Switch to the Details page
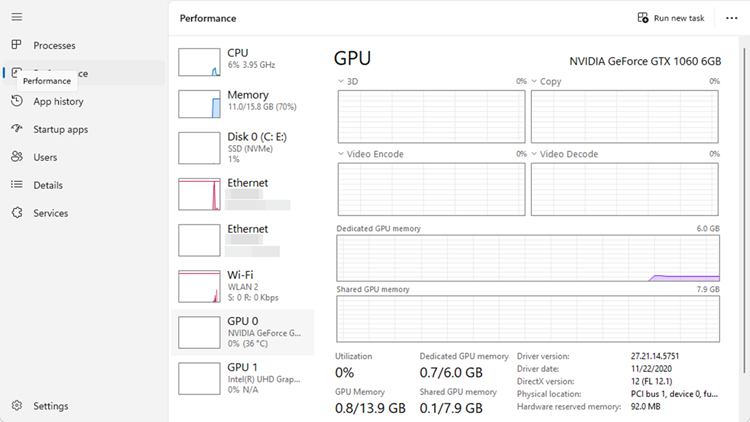The image size is (750, 422). 84,185
